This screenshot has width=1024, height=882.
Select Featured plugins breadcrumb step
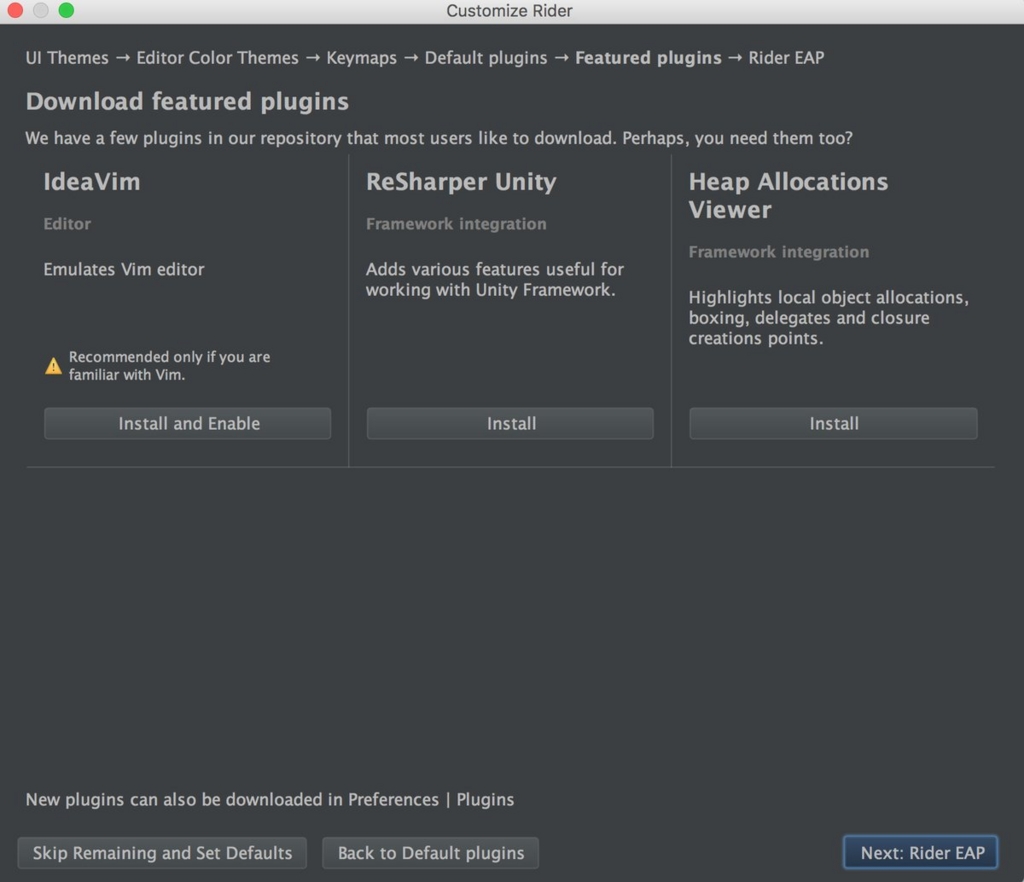648,58
